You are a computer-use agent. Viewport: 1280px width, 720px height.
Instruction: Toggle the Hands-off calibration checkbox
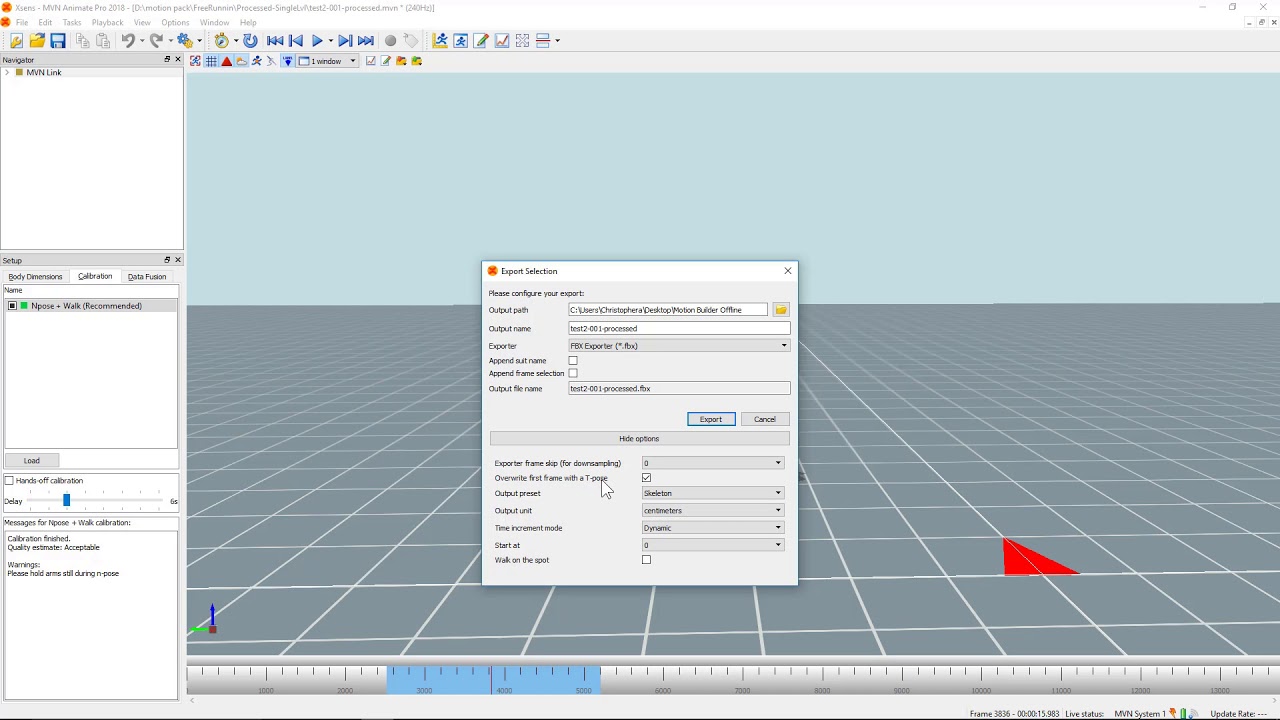[10, 481]
